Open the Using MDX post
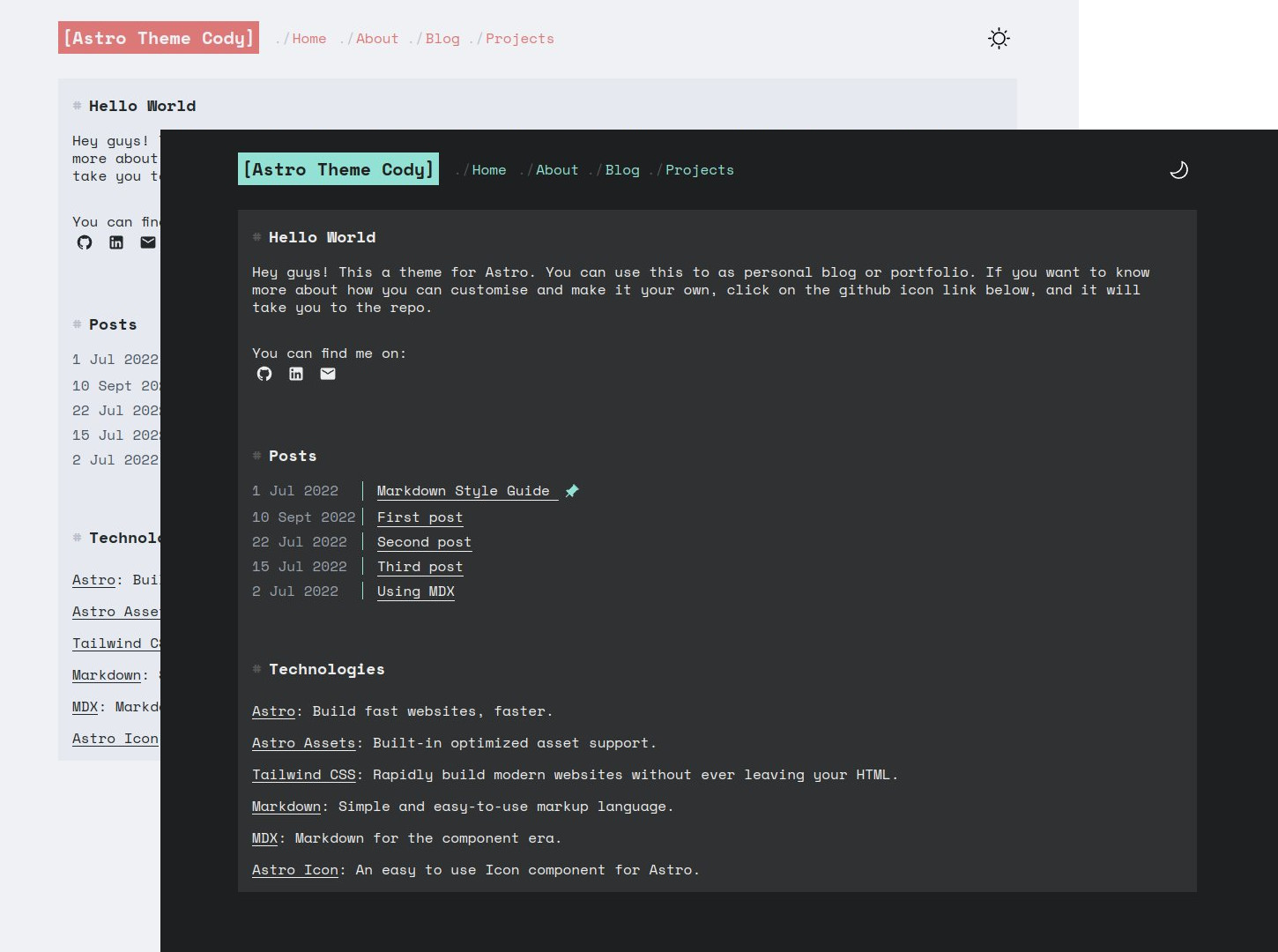 (x=415, y=591)
